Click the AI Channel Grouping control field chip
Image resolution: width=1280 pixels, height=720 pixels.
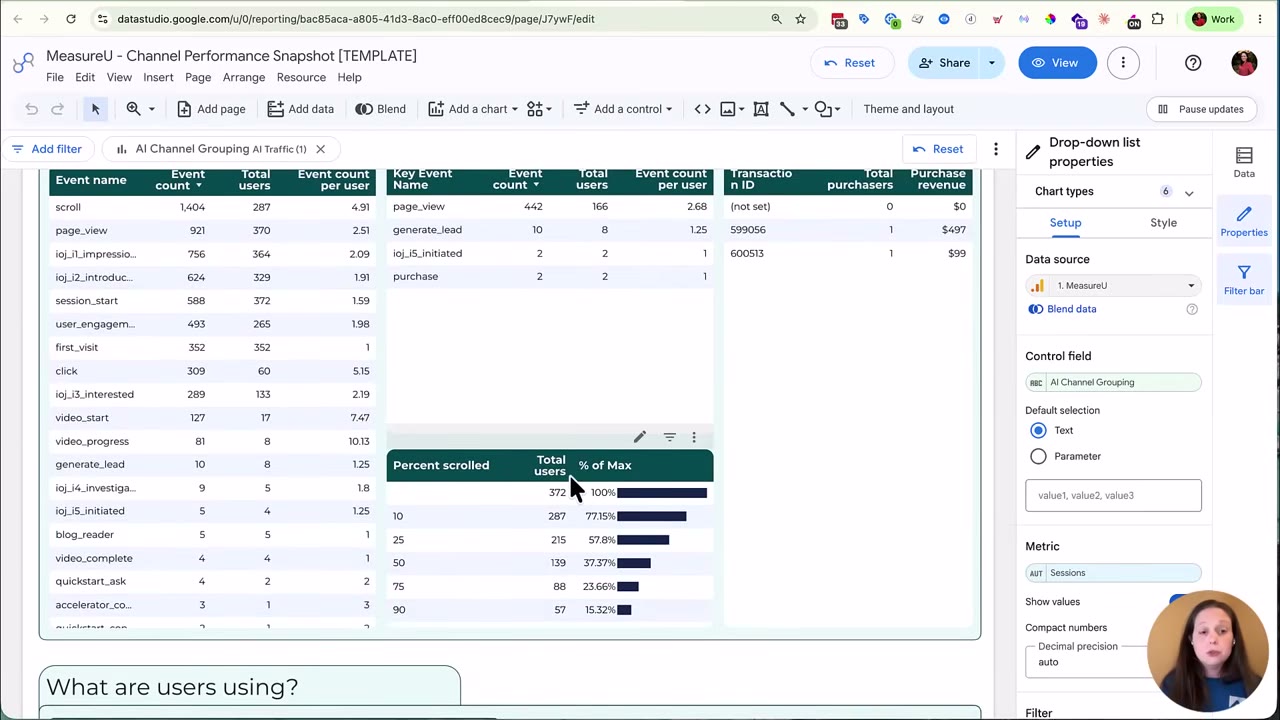pos(1113,382)
